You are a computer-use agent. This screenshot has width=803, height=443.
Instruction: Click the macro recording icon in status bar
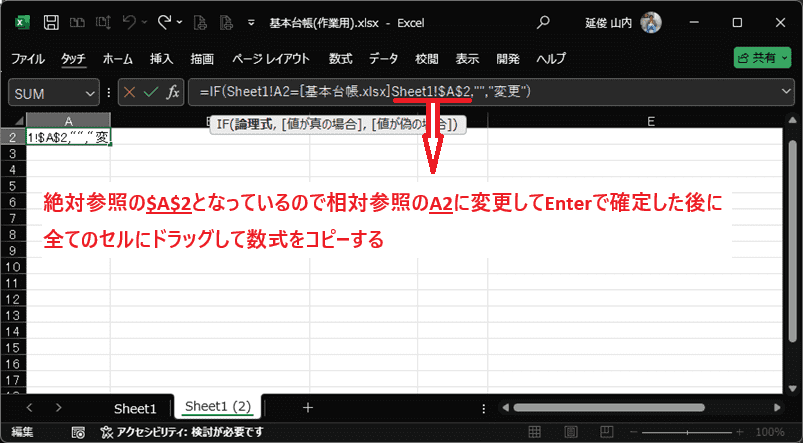point(76,432)
